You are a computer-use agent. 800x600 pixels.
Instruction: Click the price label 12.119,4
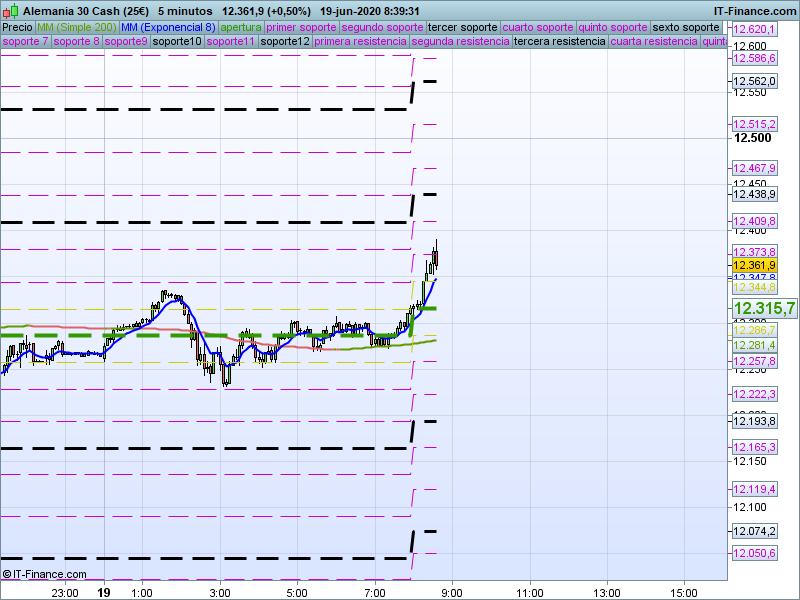coord(755,489)
